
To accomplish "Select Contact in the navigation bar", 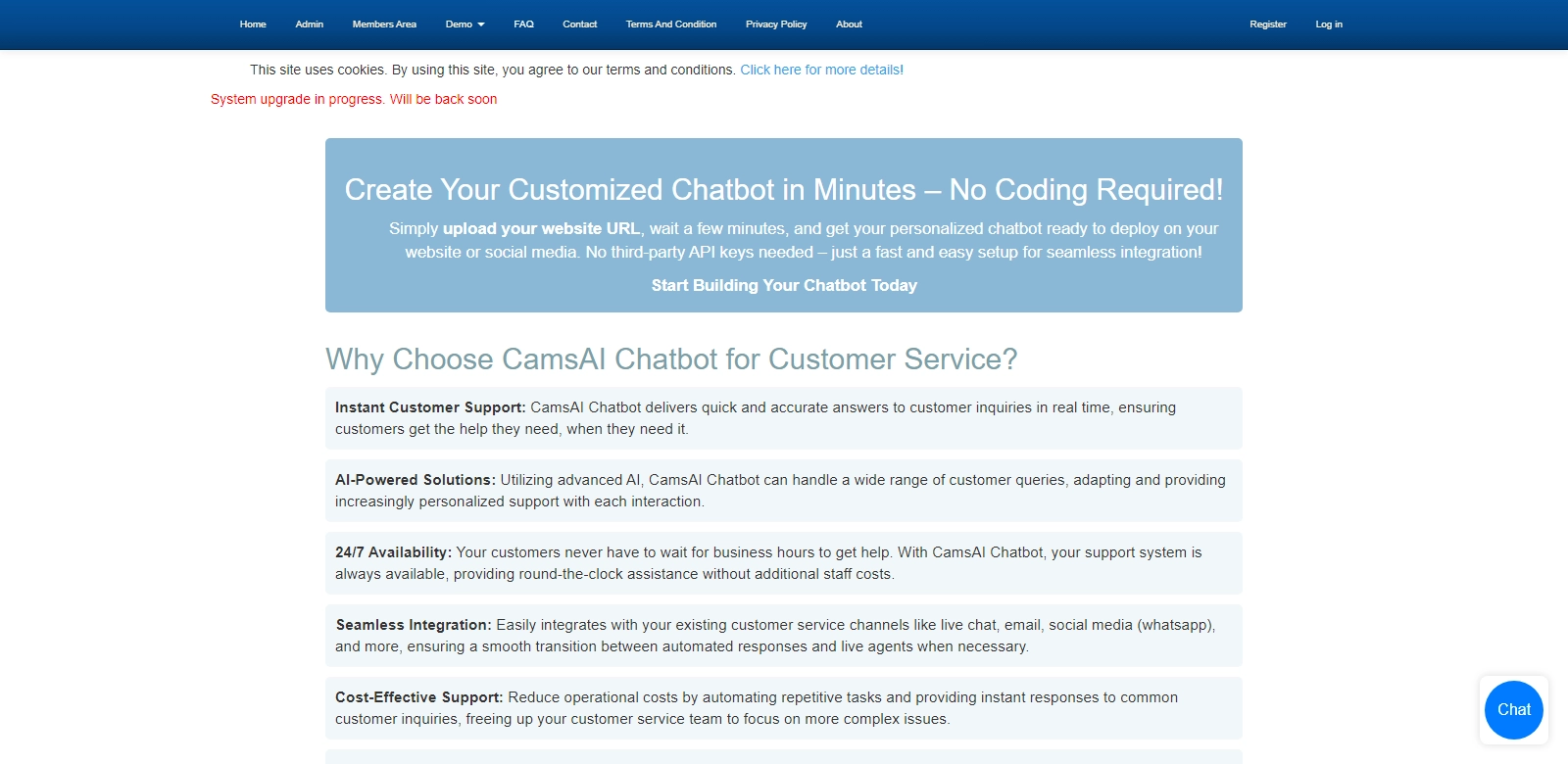I will click(x=579, y=24).
